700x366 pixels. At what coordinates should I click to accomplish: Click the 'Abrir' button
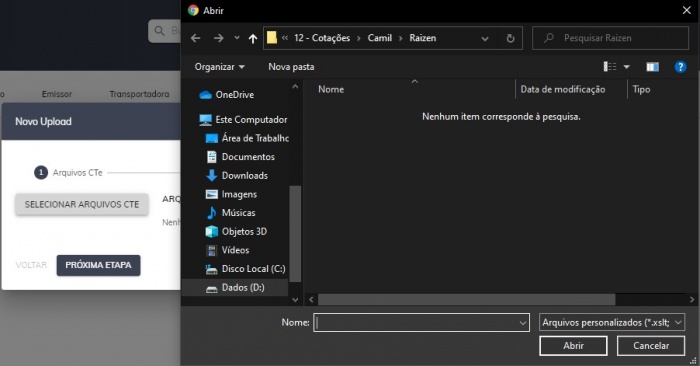pyautogui.click(x=573, y=346)
